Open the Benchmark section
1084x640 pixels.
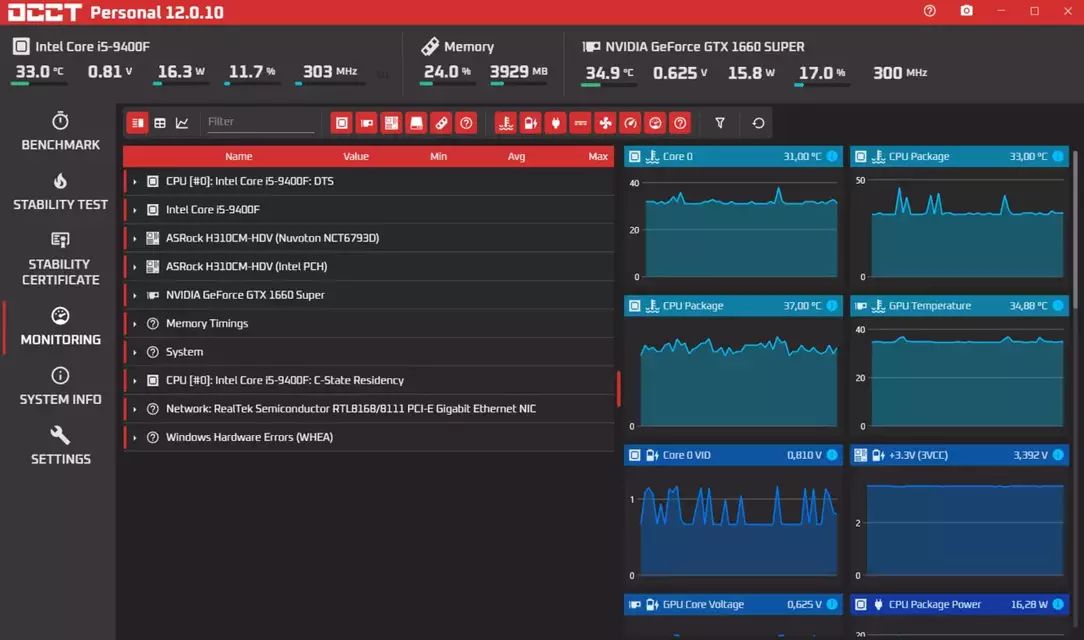click(x=60, y=131)
